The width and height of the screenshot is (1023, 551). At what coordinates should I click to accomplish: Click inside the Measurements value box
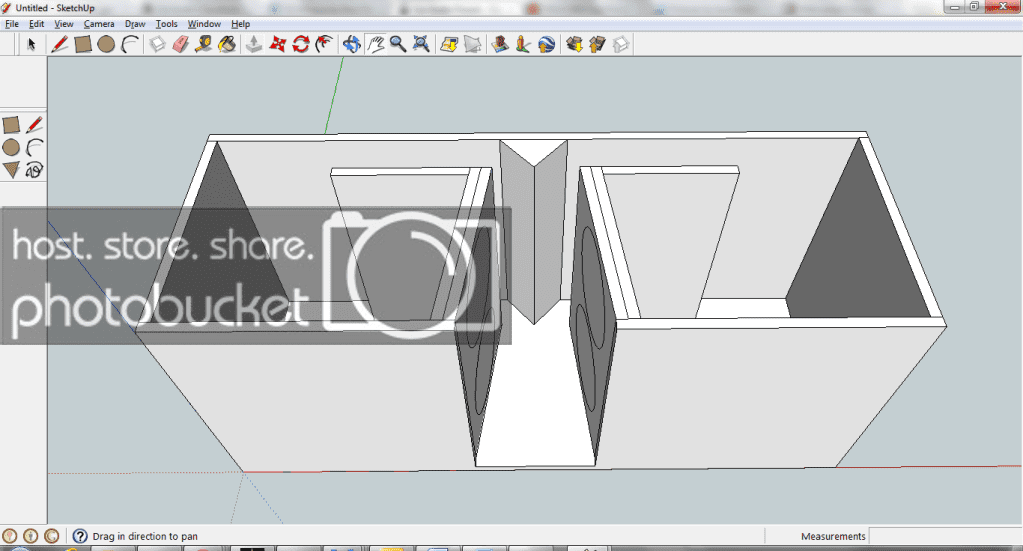tap(945, 536)
